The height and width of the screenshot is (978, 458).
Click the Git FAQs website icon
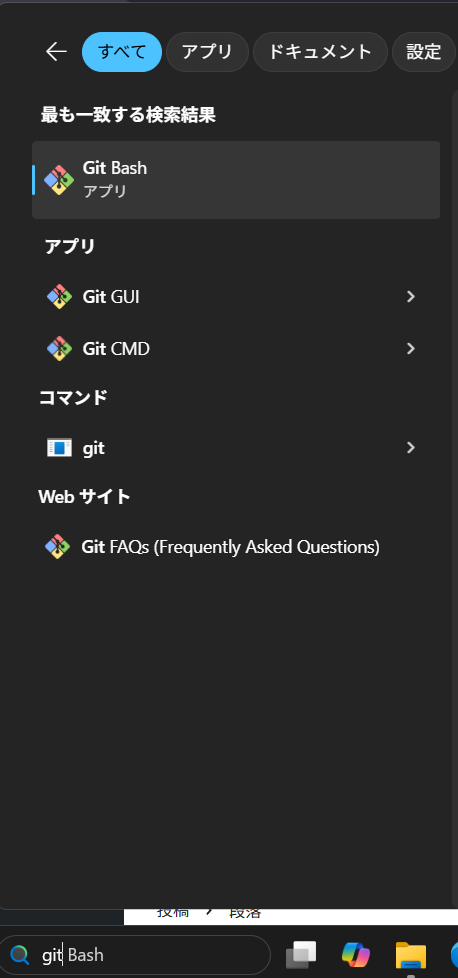coord(57,547)
